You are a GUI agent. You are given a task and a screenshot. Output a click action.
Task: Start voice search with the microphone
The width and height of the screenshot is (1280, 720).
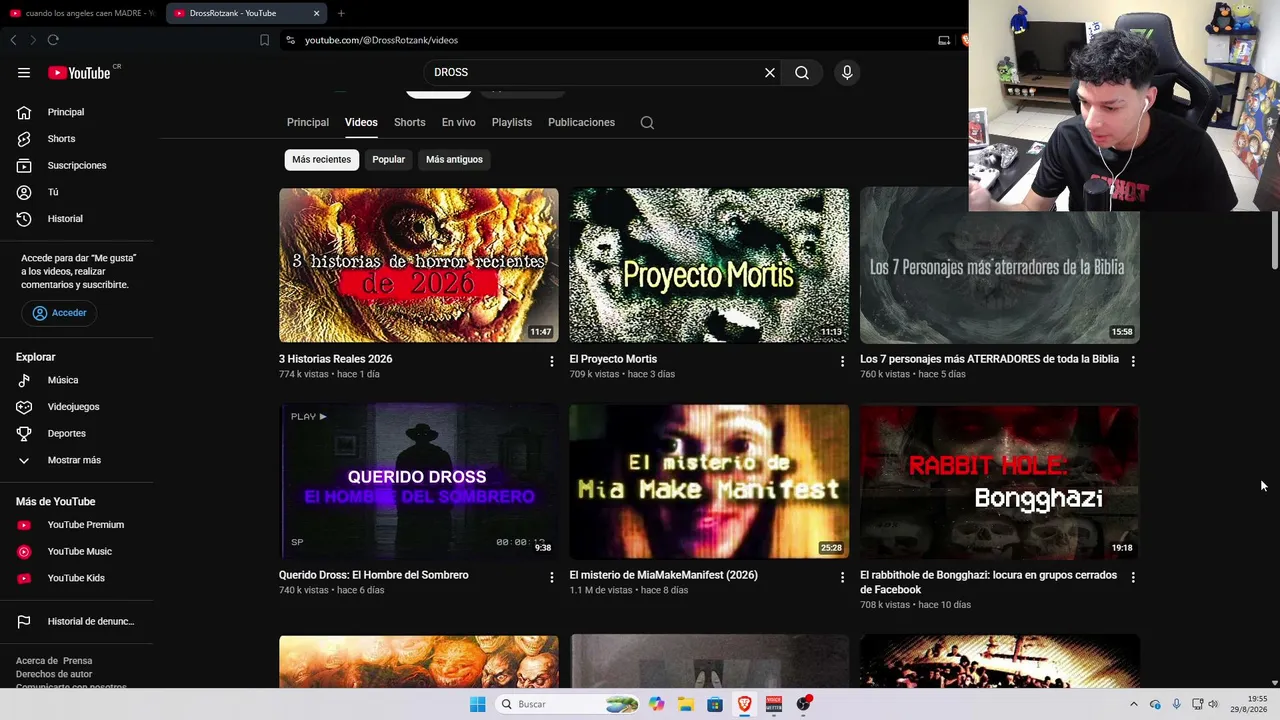(x=847, y=72)
